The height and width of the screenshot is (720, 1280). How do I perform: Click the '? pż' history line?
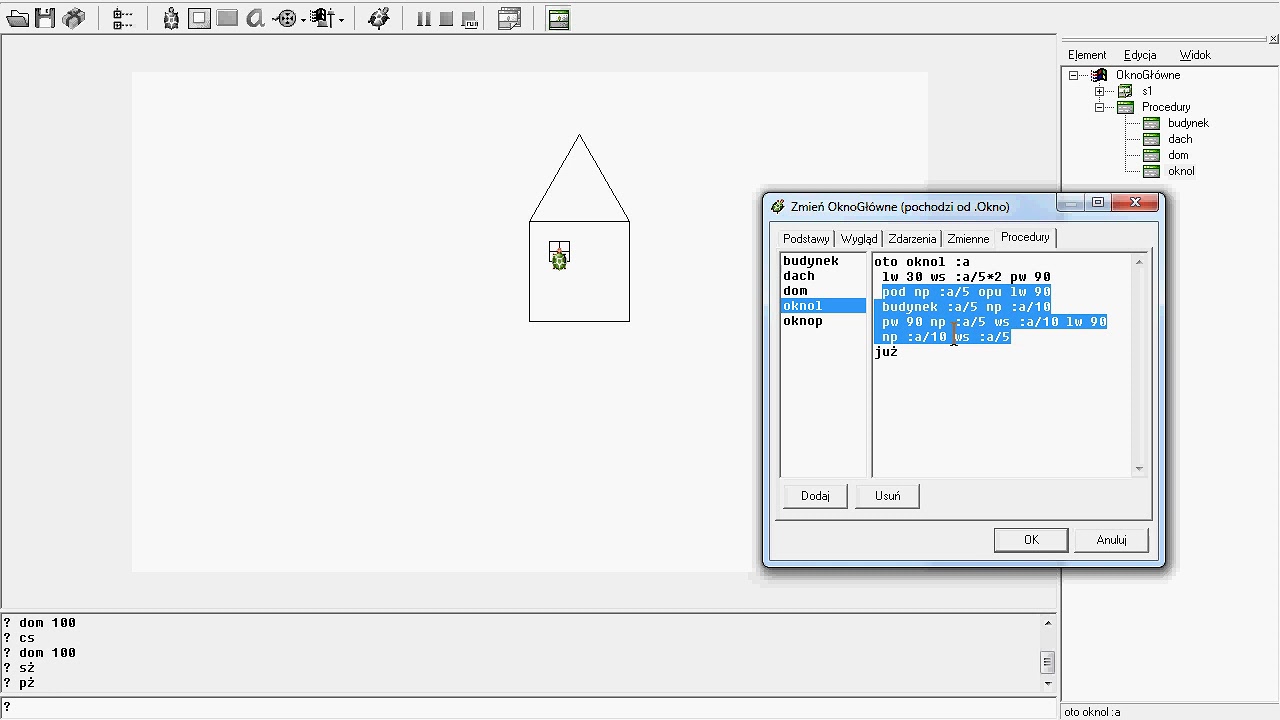point(19,683)
